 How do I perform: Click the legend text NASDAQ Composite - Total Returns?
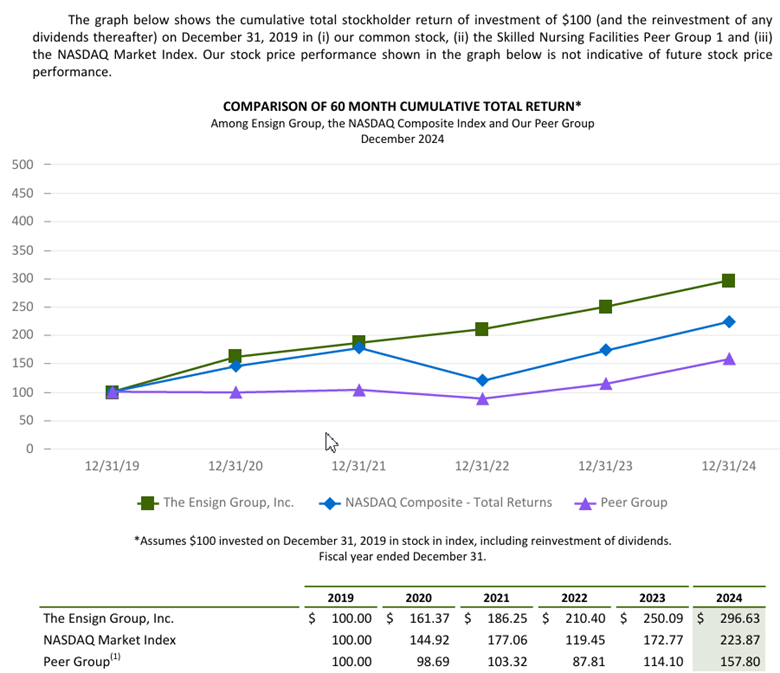click(x=449, y=502)
